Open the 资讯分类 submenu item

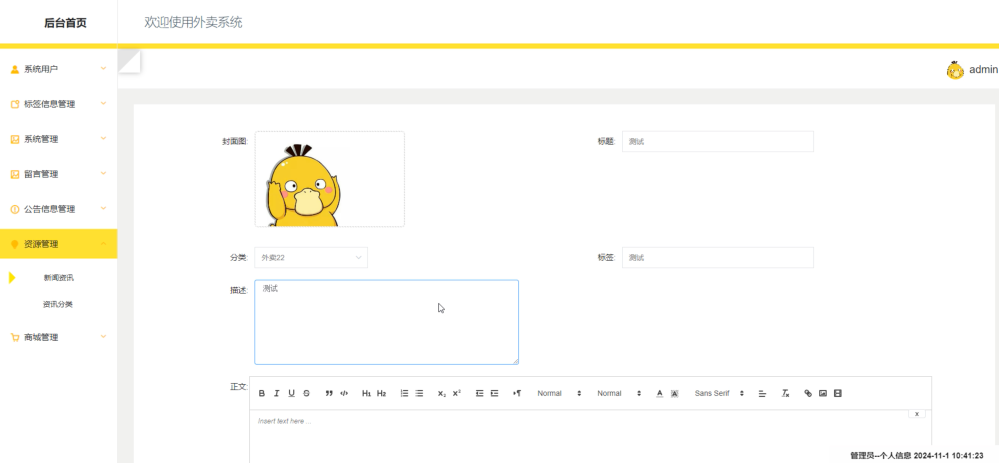point(58,304)
